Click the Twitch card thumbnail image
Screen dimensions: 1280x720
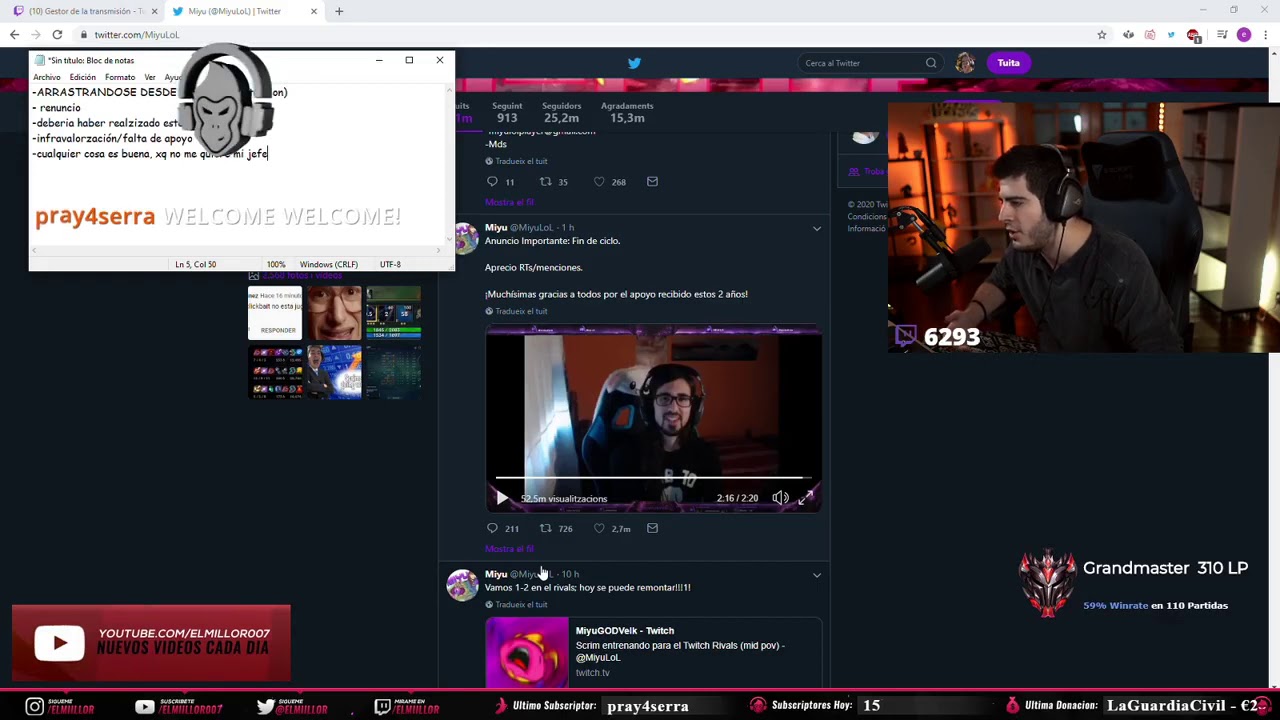[526, 652]
